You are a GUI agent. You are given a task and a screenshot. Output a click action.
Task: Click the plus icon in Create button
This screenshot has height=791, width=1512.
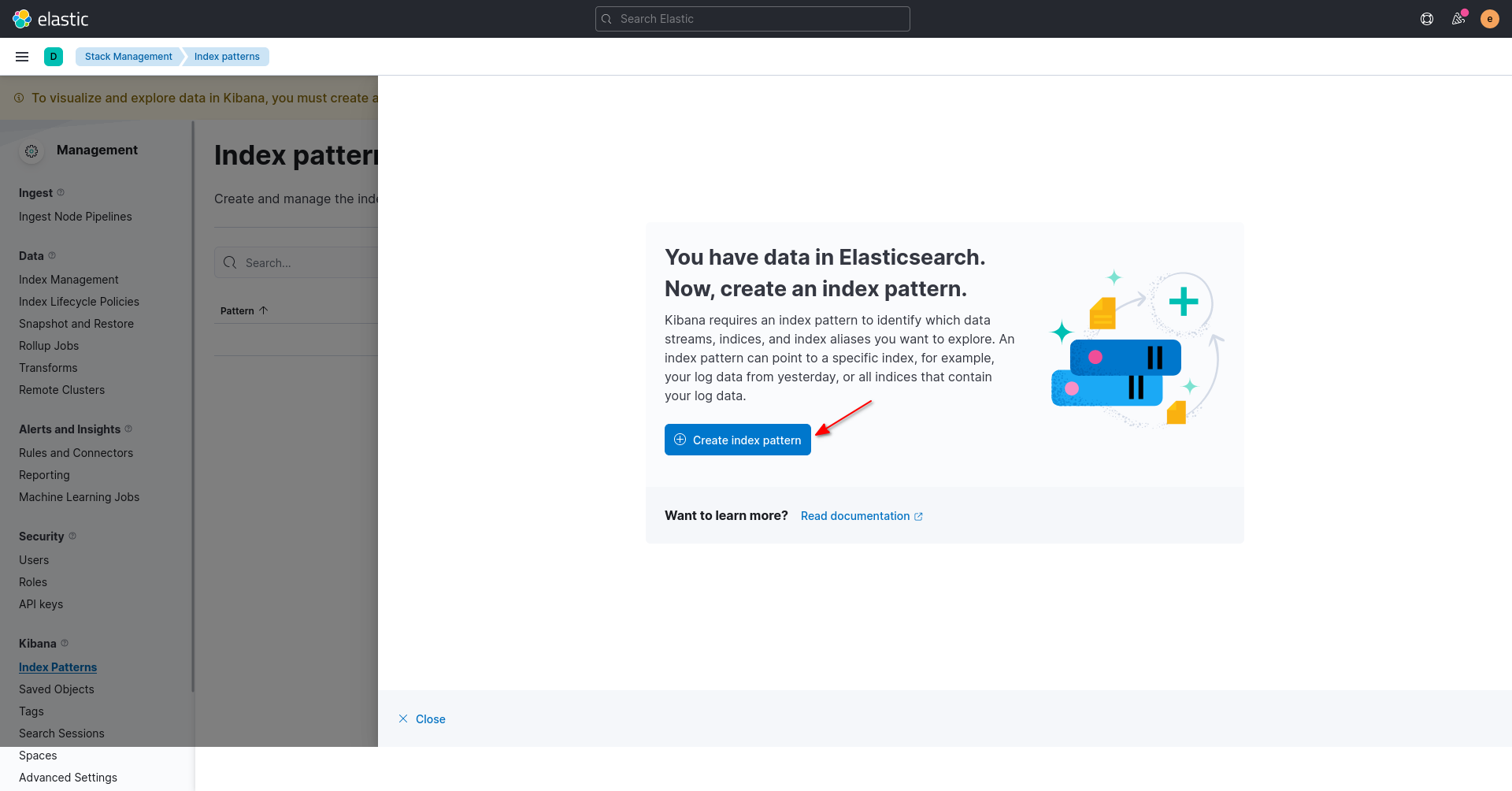(x=680, y=440)
